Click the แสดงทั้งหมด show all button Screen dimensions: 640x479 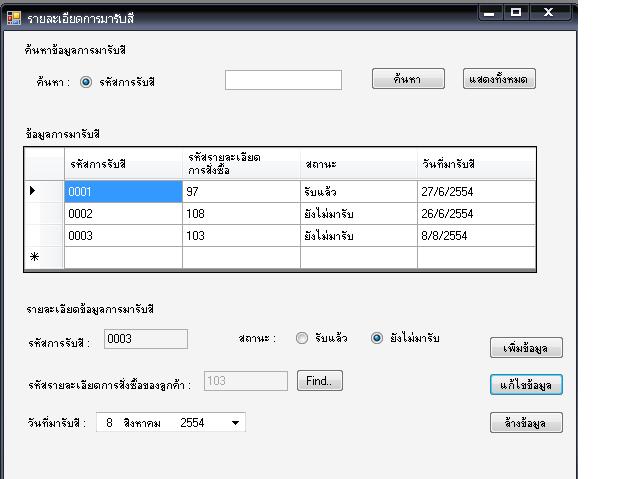(499, 79)
